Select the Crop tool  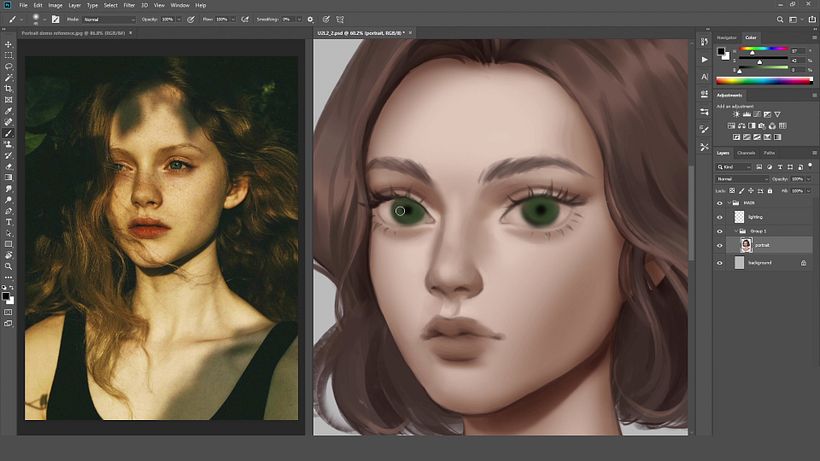[8, 89]
